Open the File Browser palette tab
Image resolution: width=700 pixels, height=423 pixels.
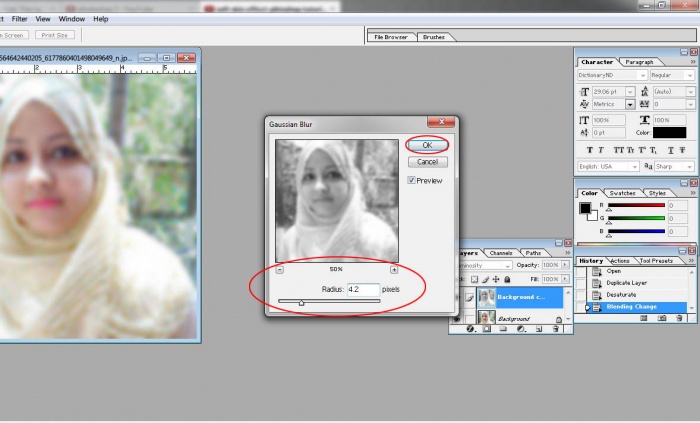[391, 37]
